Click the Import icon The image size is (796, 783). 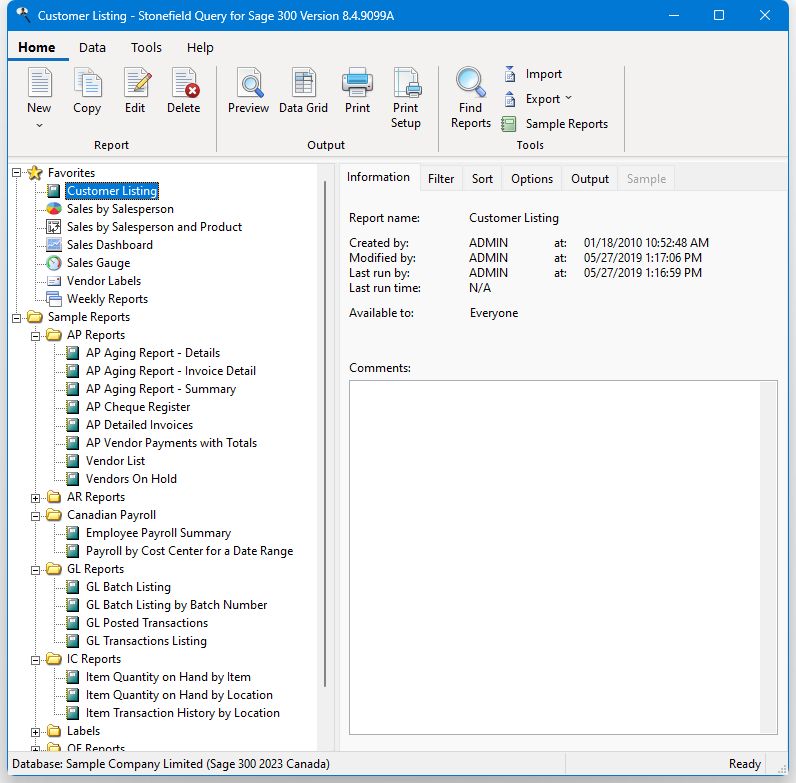coord(510,74)
